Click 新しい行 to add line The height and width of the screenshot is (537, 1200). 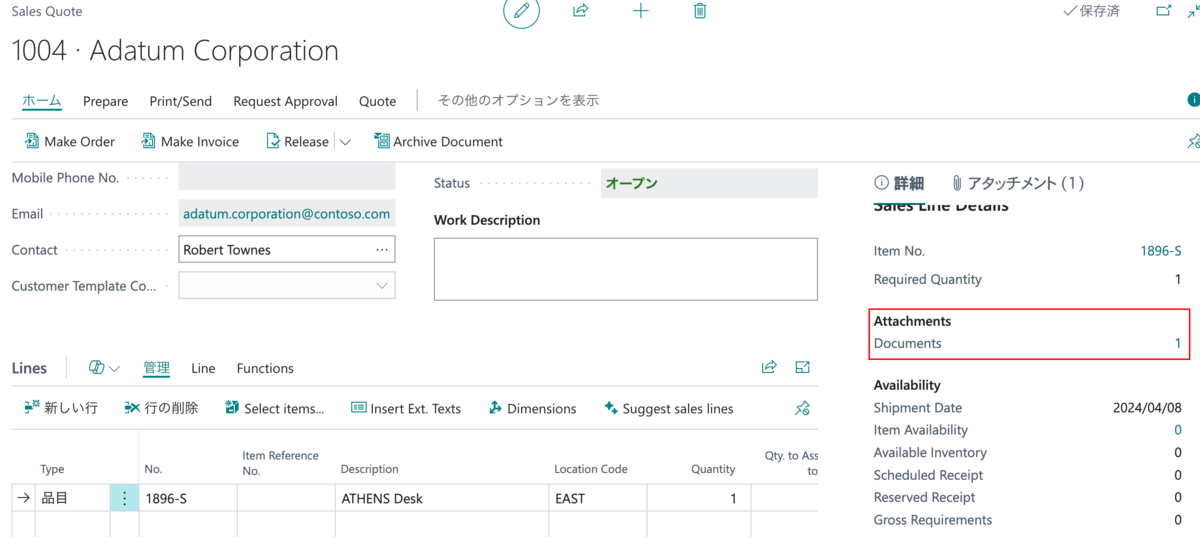click(60, 408)
